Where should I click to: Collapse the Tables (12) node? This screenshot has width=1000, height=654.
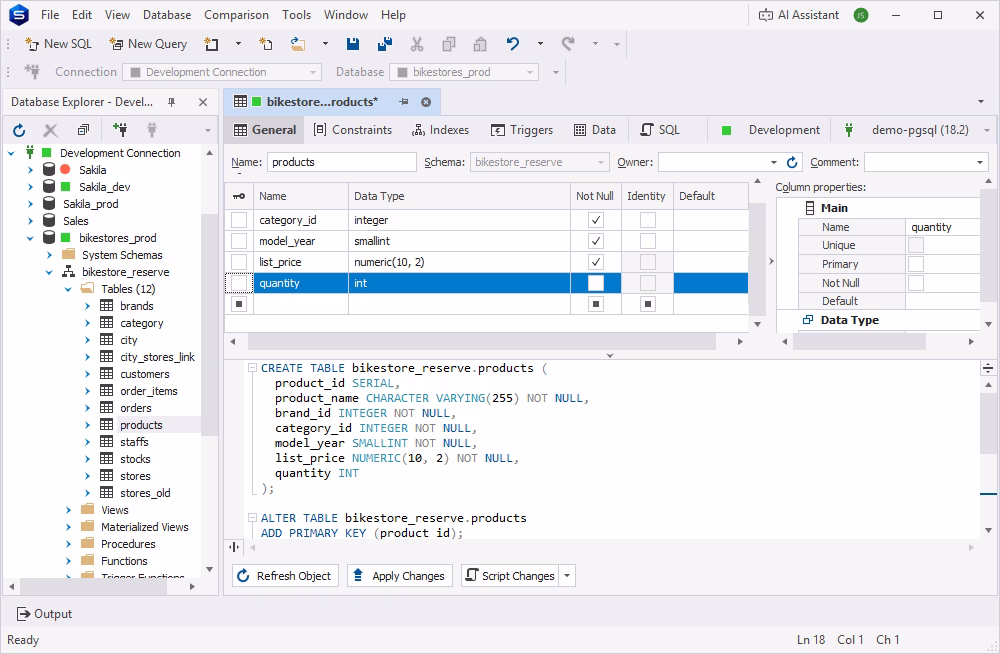(x=68, y=289)
